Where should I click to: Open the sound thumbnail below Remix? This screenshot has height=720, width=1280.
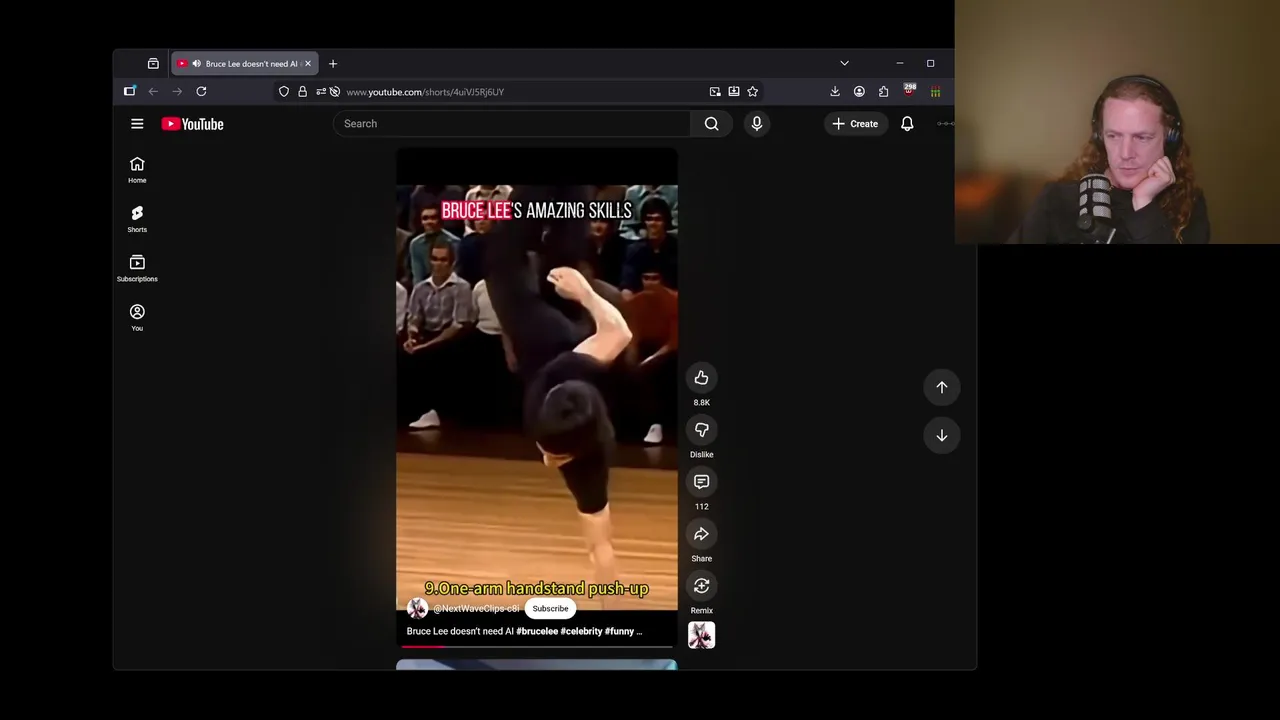702,635
